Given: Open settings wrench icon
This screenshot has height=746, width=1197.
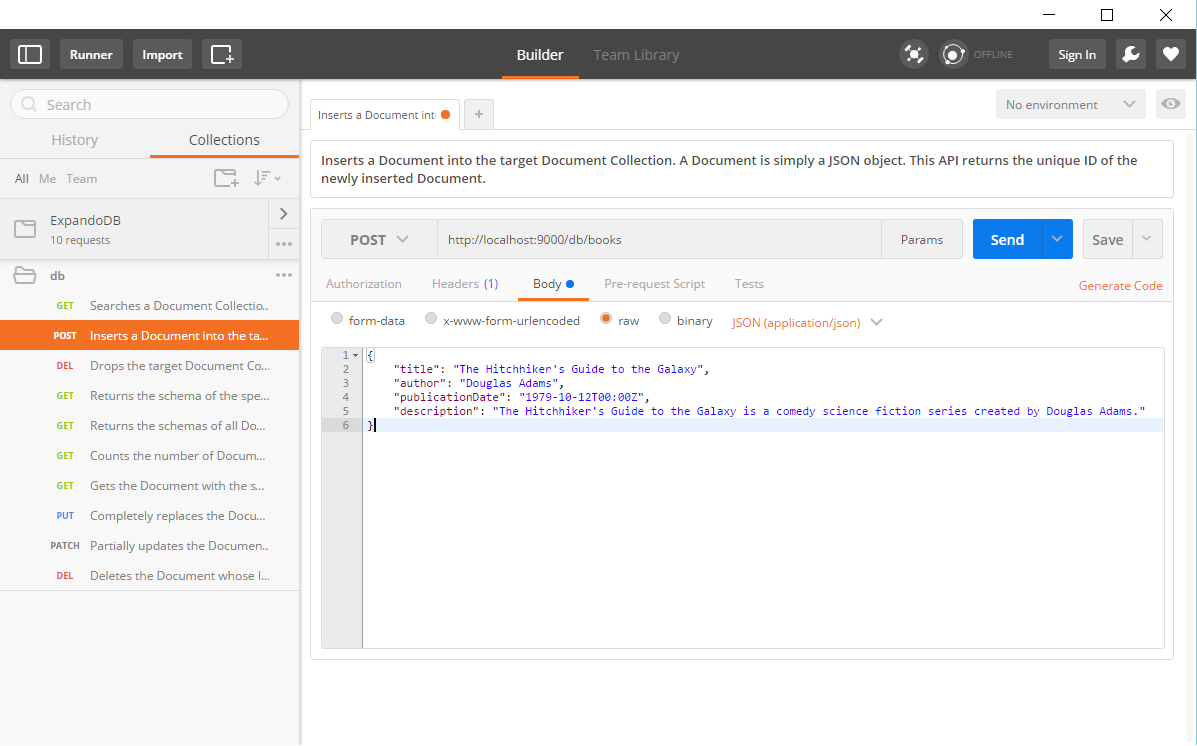Looking at the screenshot, I should tap(1131, 54).
